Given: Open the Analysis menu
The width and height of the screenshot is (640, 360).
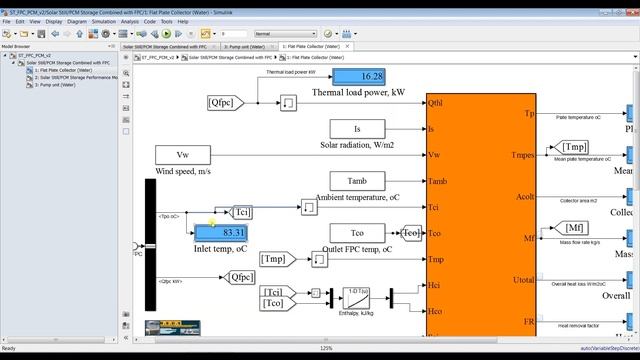Looking at the screenshot, I should pyautogui.click(x=130, y=22).
